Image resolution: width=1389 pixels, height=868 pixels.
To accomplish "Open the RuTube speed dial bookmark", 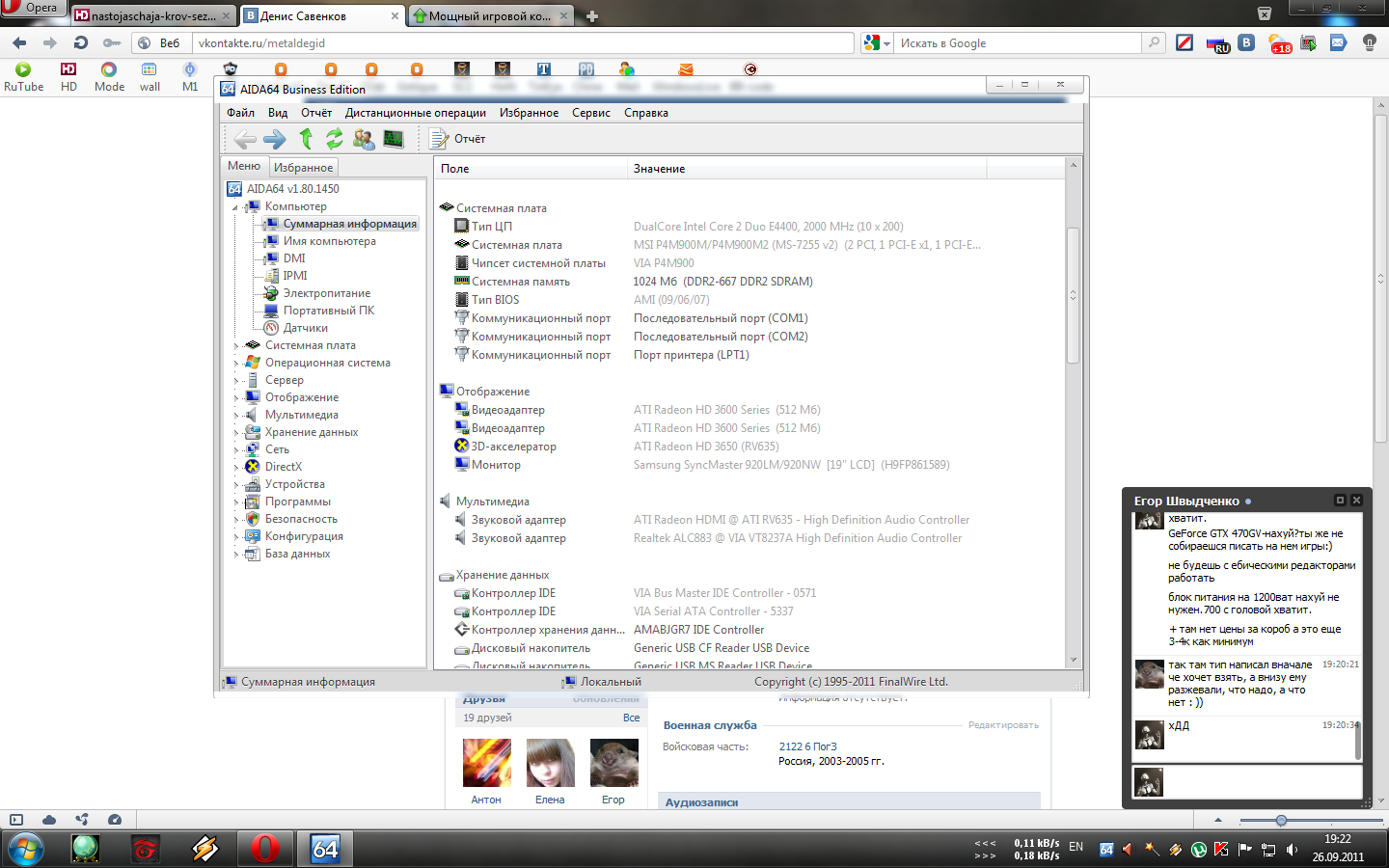I will 23,77.
